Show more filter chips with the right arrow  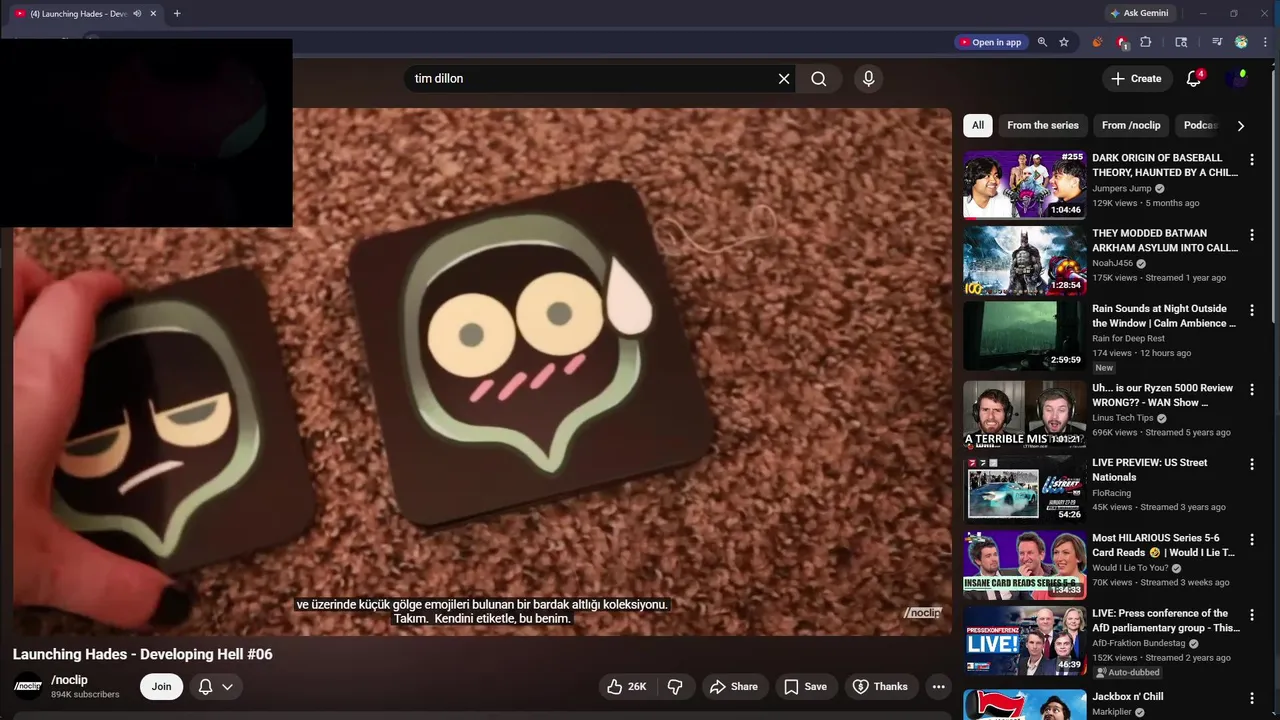[x=1241, y=126]
